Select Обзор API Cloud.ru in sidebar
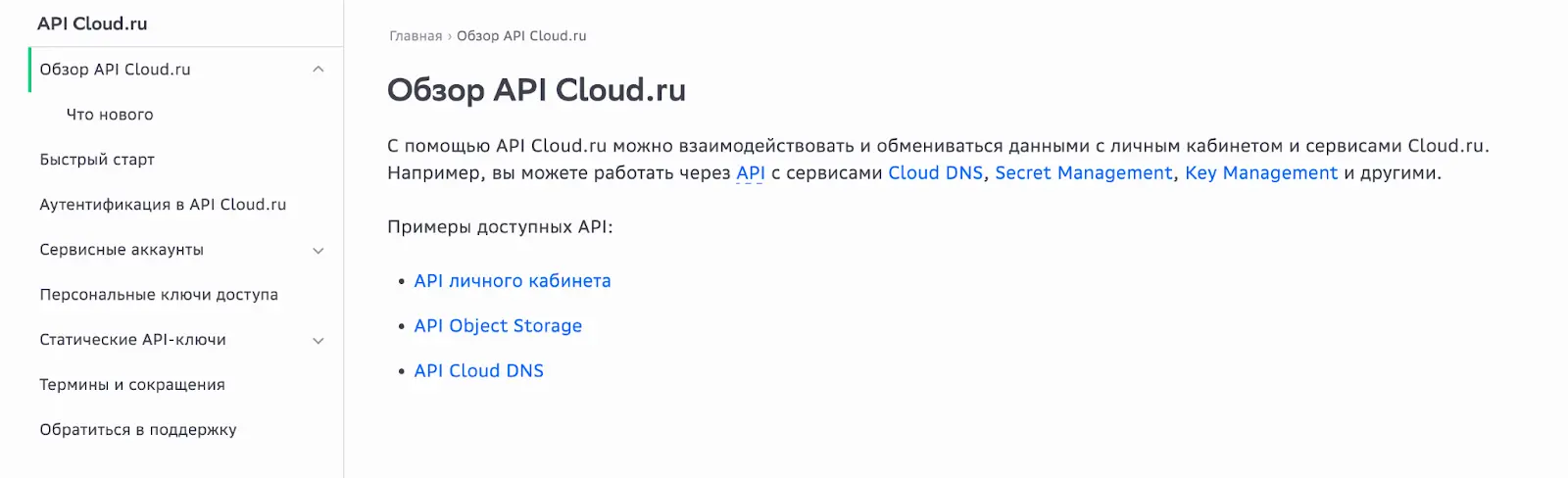Screen dimensions: 1568x478 (x=115, y=70)
